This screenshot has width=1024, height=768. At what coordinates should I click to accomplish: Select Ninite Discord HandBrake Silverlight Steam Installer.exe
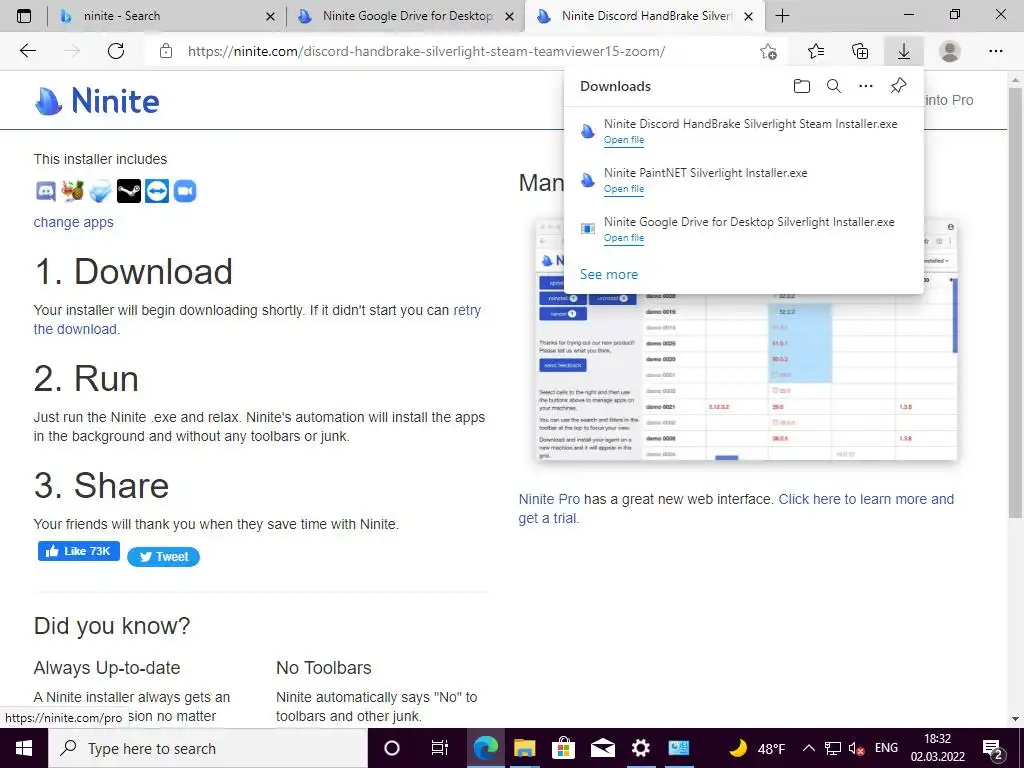tap(744, 131)
